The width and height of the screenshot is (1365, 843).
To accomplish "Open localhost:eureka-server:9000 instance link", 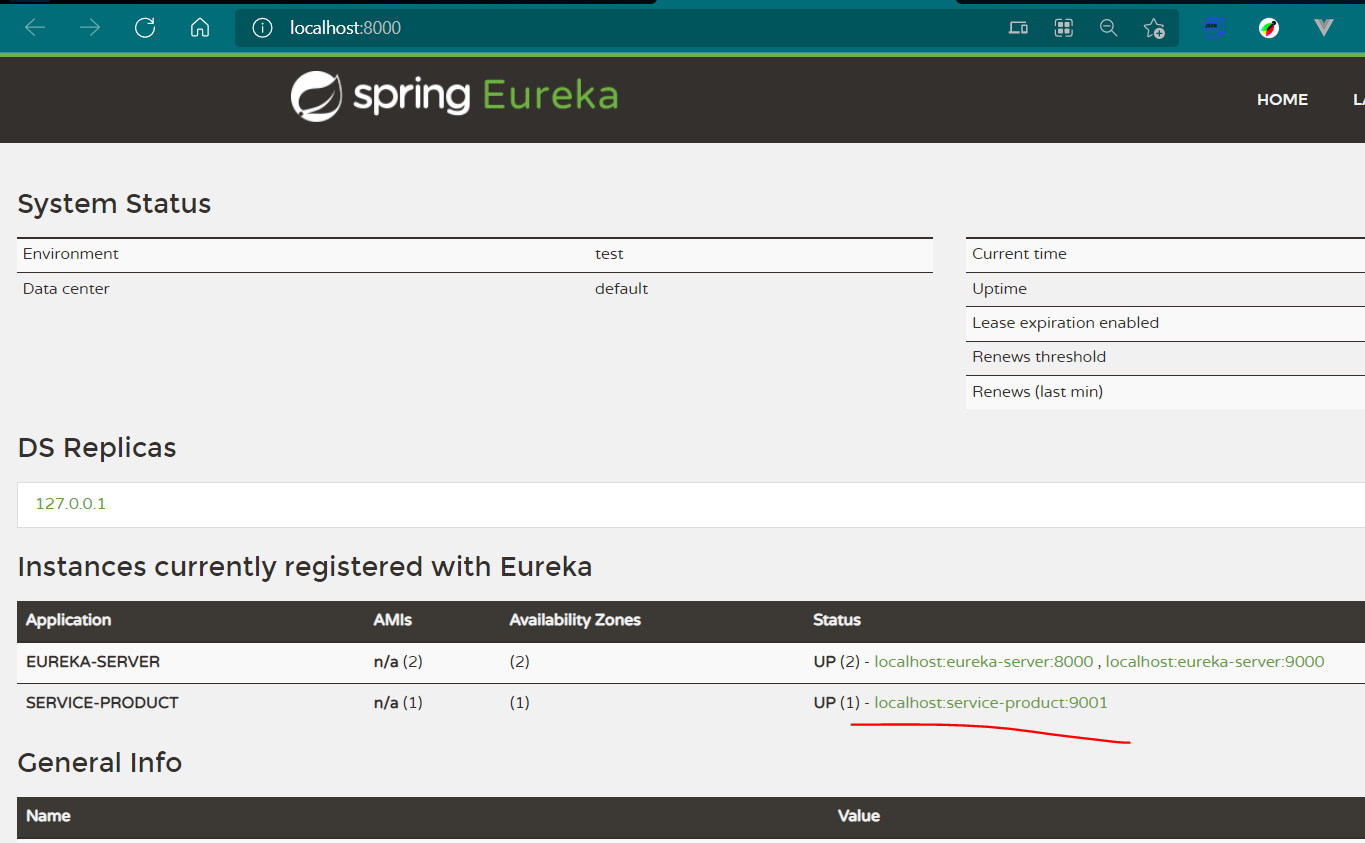I will pyautogui.click(x=1215, y=662).
